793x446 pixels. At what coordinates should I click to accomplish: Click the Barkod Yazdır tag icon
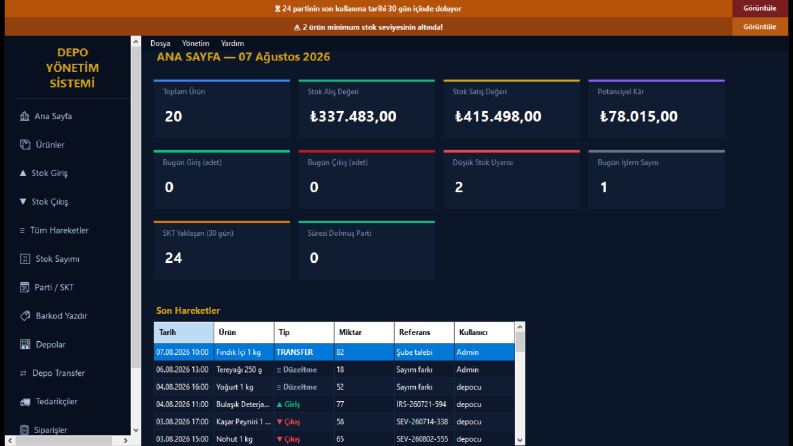(x=25, y=316)
